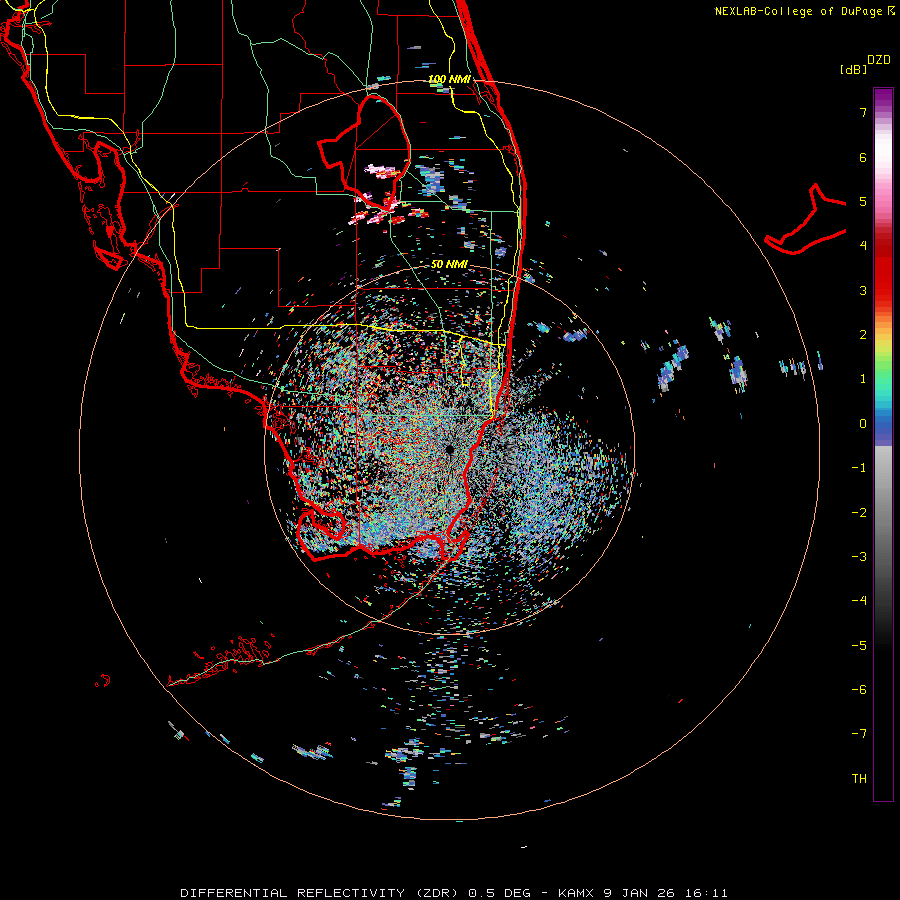Click the 3 value on the color scale
This screenshot has height=900, width=900.
pos(863,290)
